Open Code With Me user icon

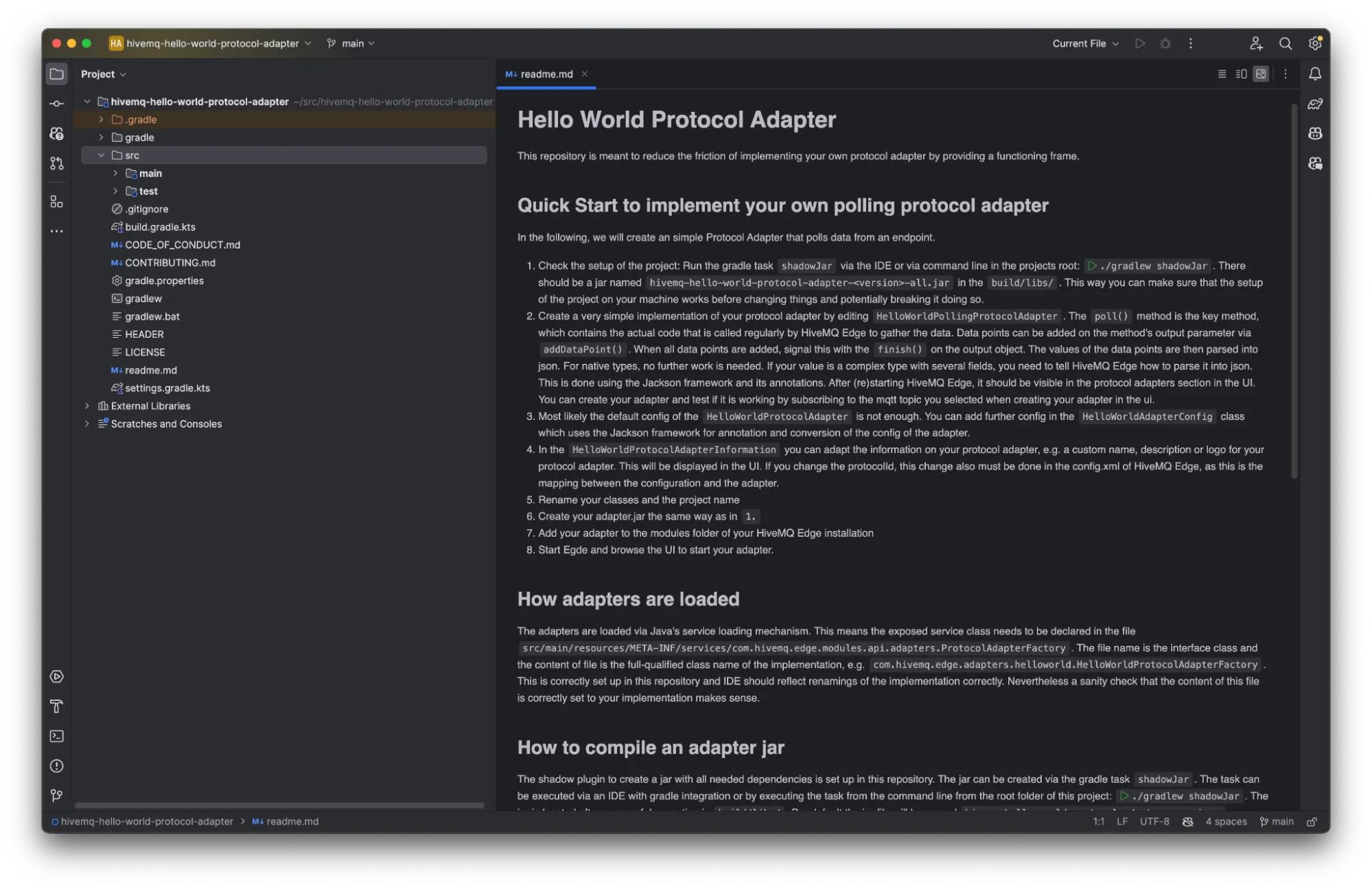pos(1256,43)
